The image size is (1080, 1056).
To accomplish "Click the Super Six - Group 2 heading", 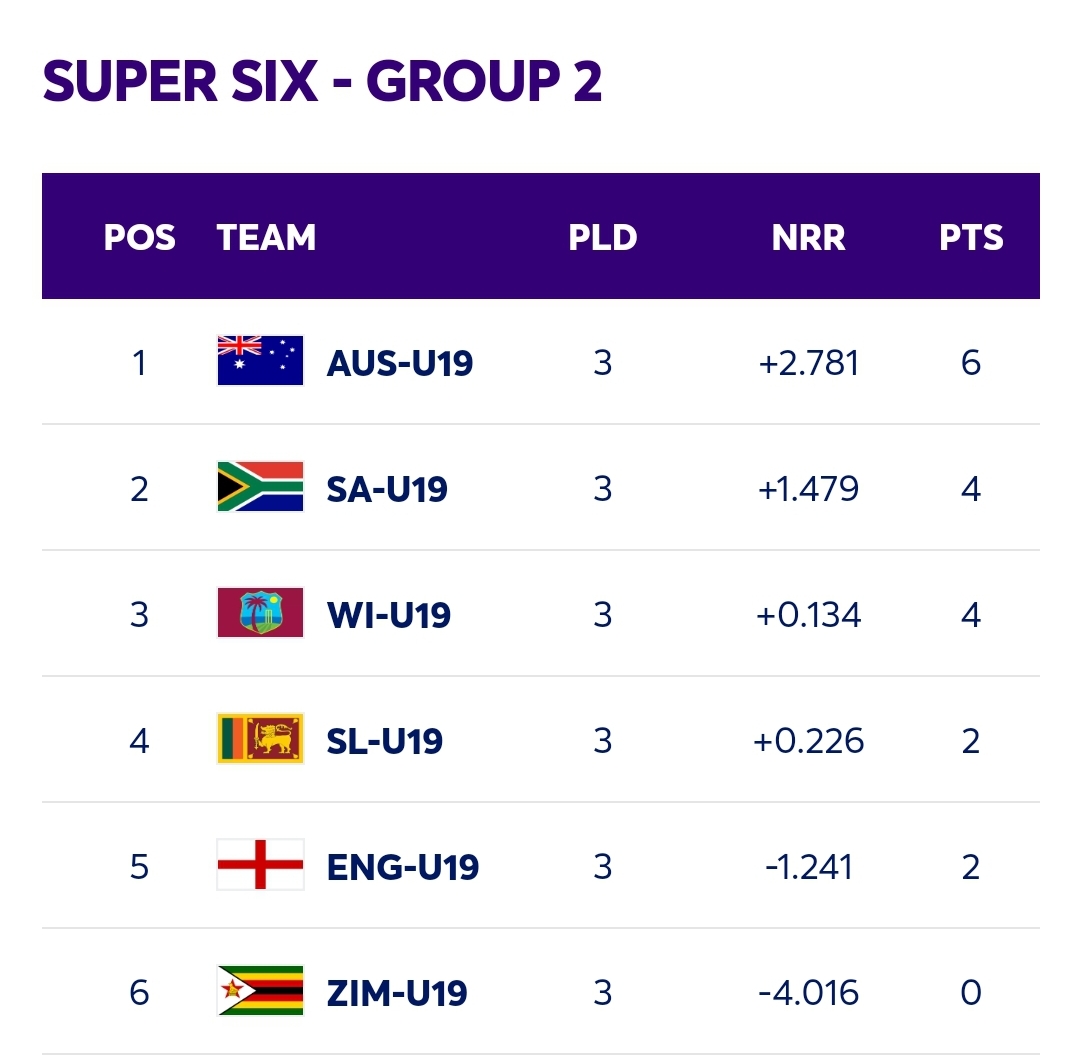I will pyautogui.click(x=322, y=81).
